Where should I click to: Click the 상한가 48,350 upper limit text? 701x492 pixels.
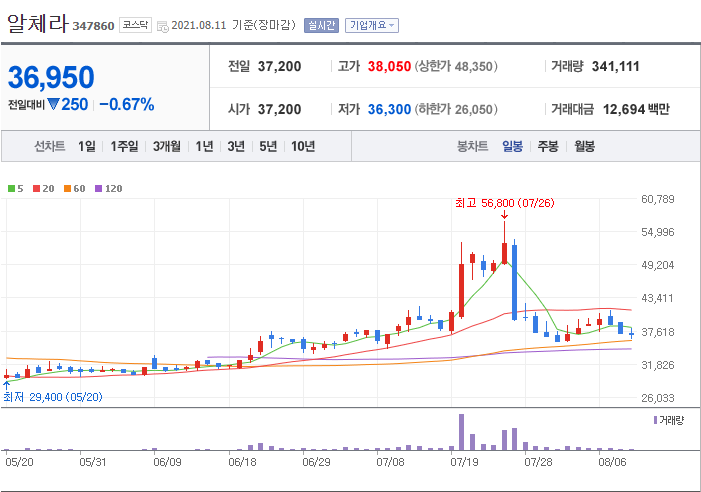[456, 67]
